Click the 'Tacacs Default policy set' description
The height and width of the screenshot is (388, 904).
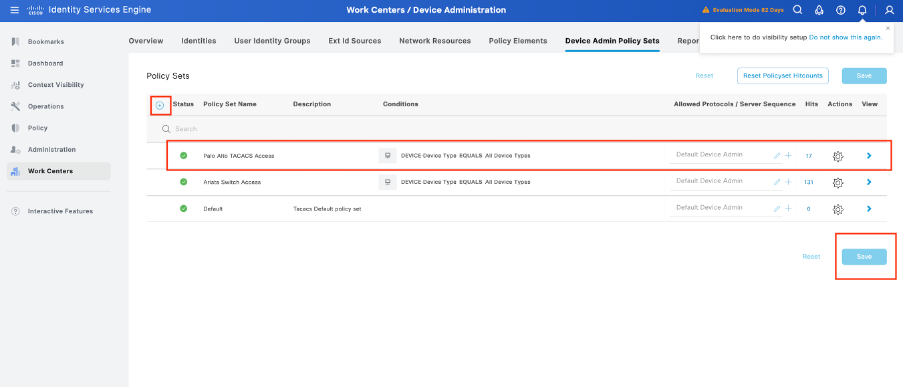click(x=327, y=209)
